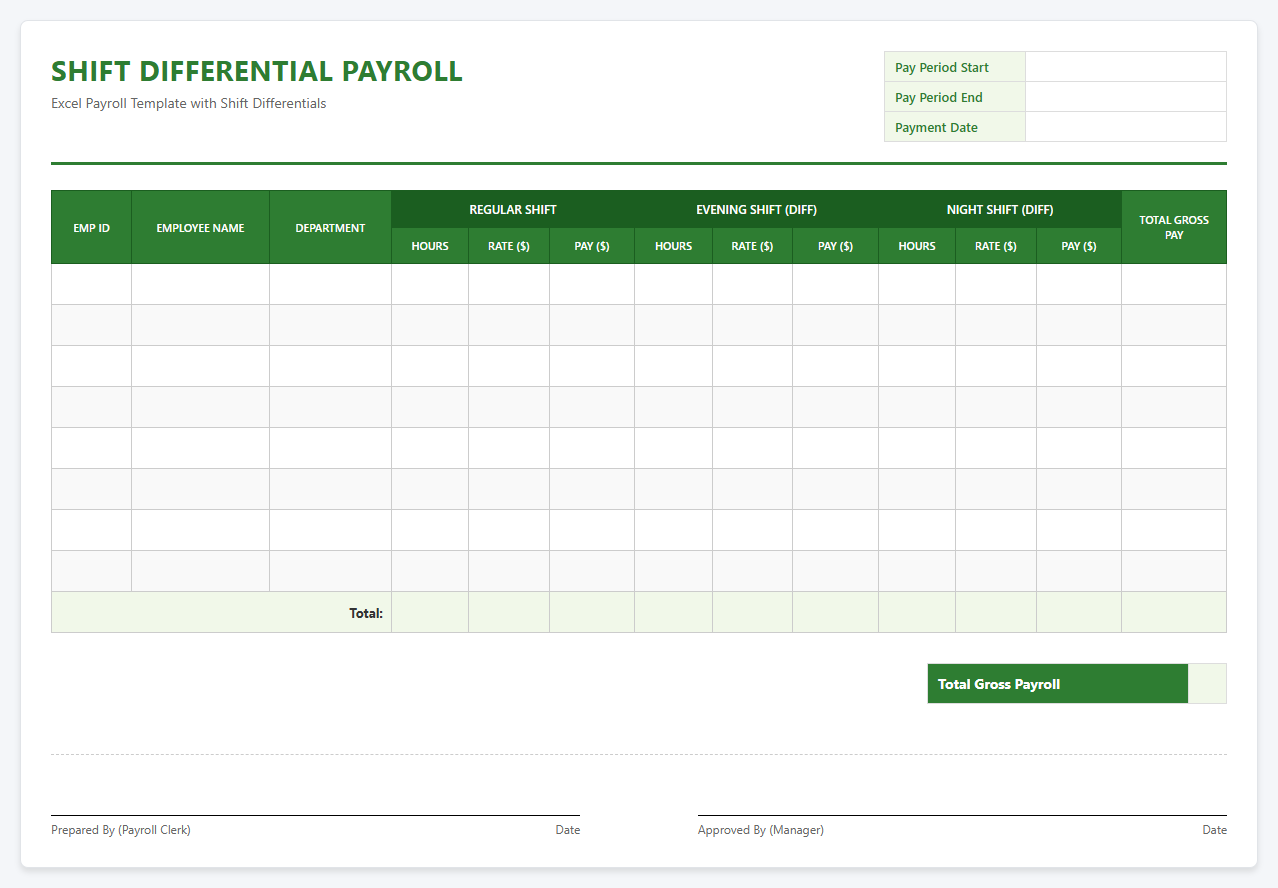Select Total row cell for Total Gross Pay
The width and height of the screenshot is (1278, 888).
click(1174, 612)
